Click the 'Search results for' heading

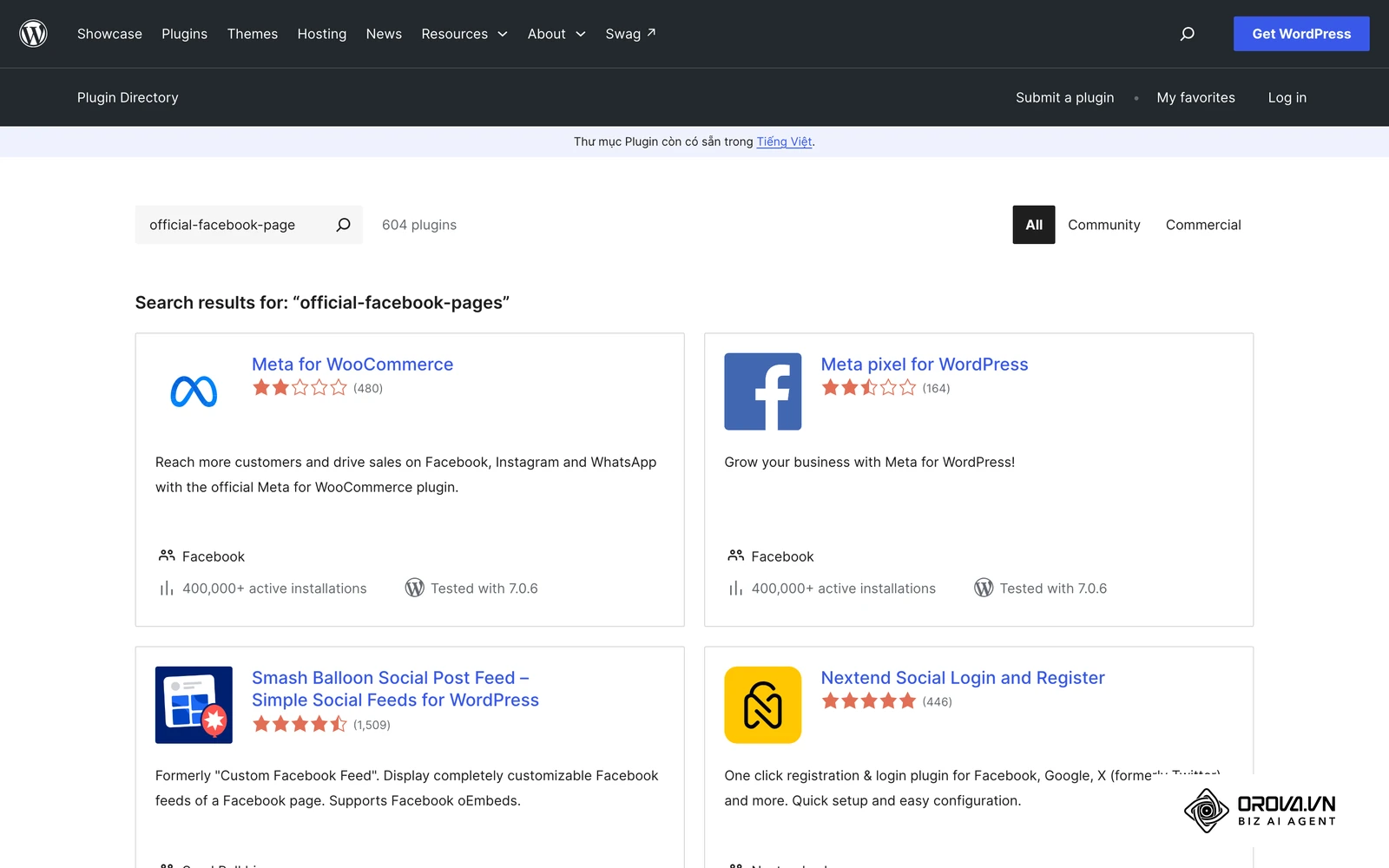tap(322, 303)
